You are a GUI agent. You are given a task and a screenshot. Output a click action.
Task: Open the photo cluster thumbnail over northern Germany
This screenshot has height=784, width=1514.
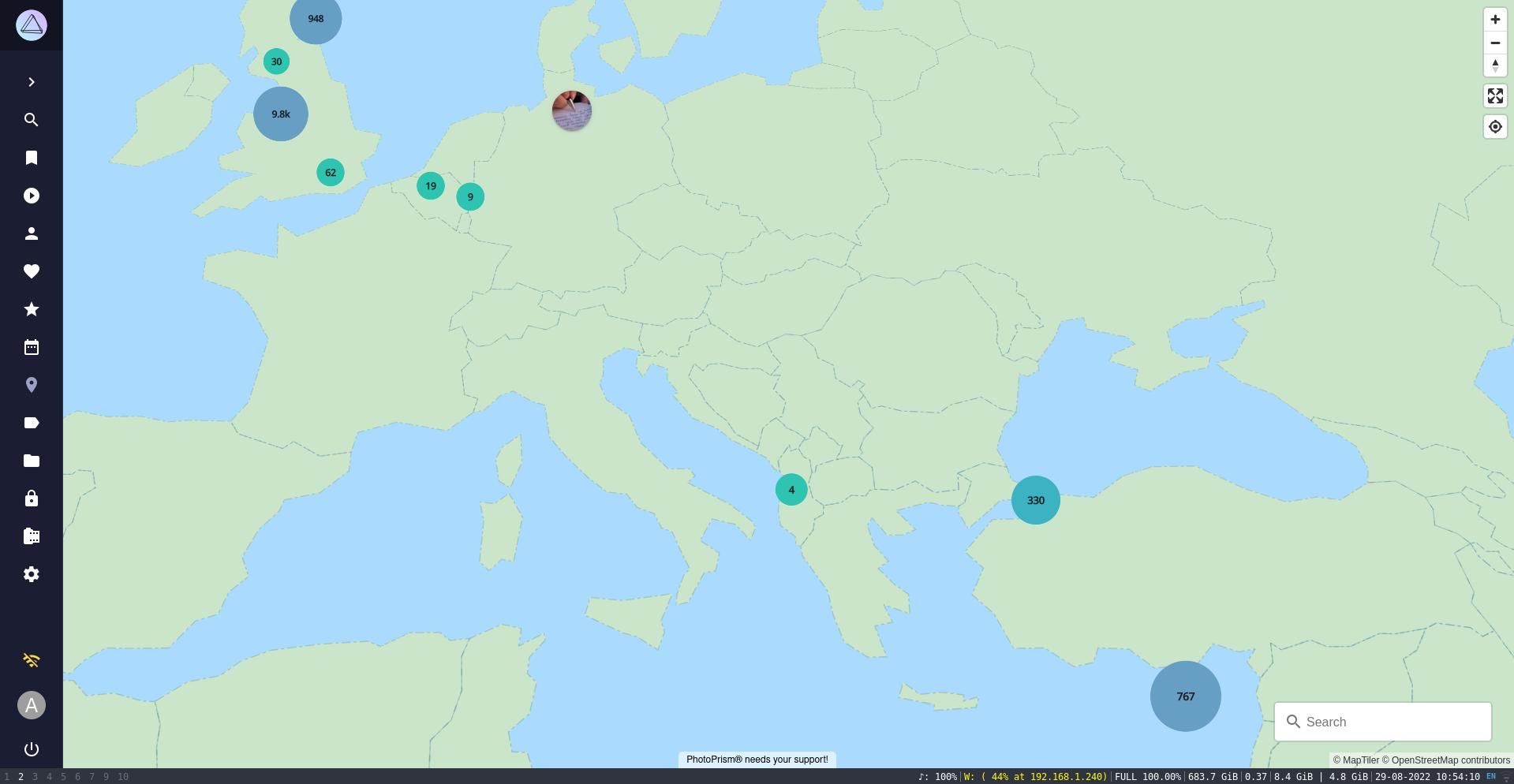click(571, 110)
